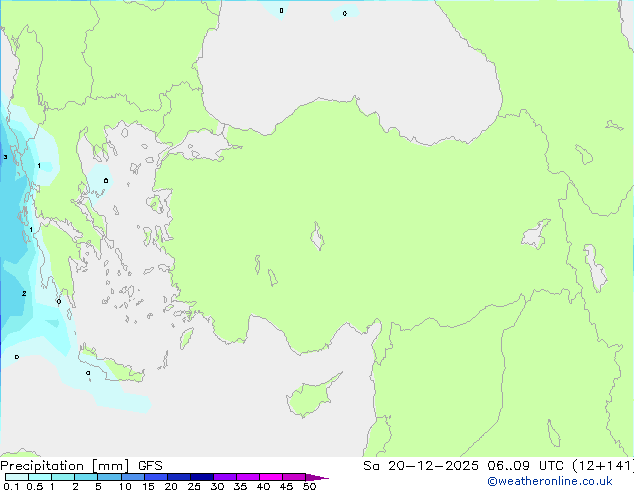Click the violet swatch between 30 and 35
The width and height of the screenshot is (634, 490).
point(225,477)
